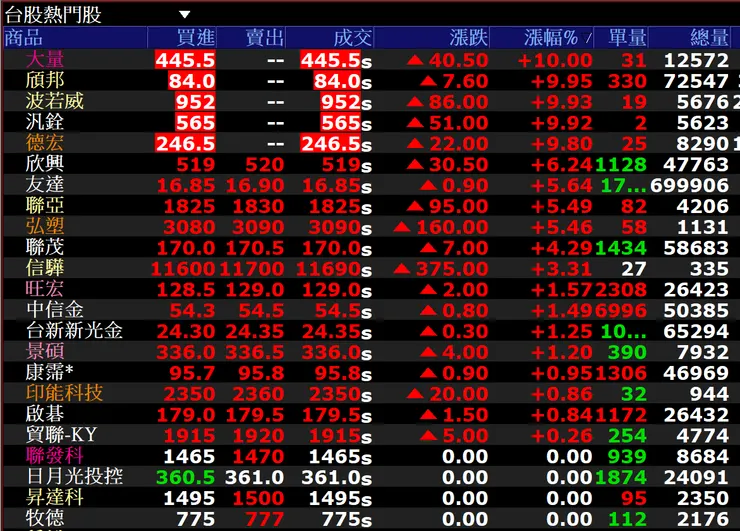The height and width of the screenshot is (531, 740).
Task: Click 牧德 ask price 777
Action: point(265,519)
